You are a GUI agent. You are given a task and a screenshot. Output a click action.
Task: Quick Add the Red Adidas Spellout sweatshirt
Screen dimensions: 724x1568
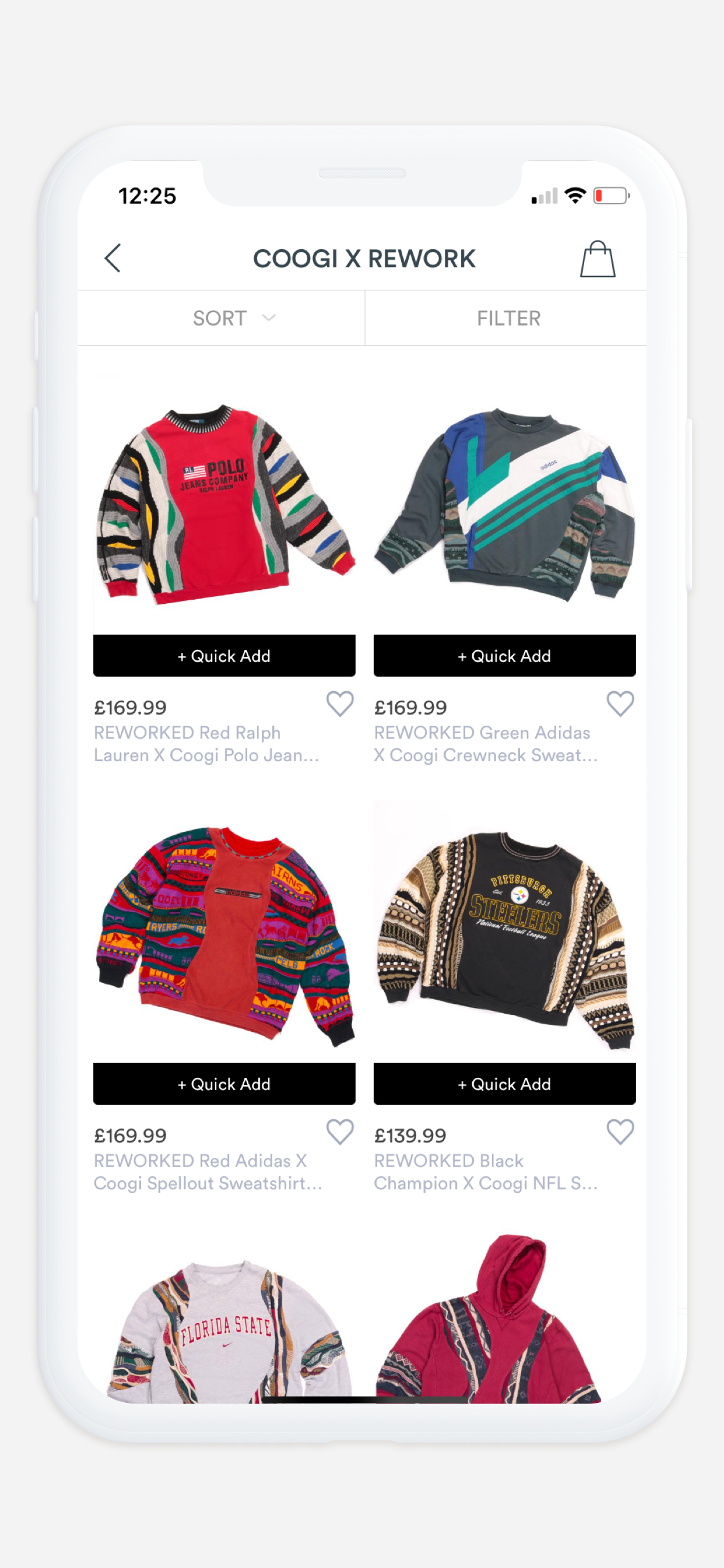tap(224, 1083)
